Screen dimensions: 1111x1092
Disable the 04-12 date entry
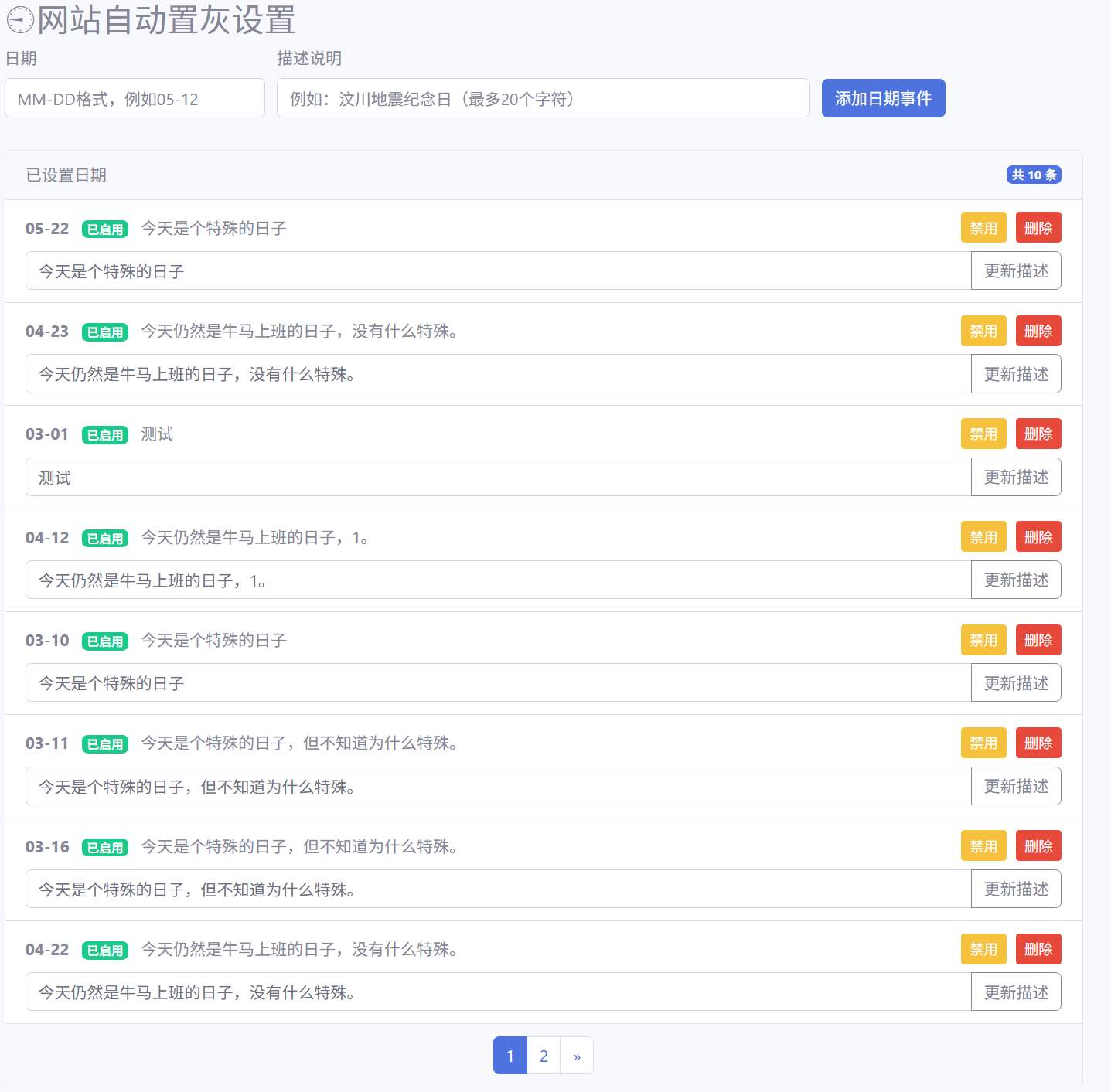(x=983, y=537)
